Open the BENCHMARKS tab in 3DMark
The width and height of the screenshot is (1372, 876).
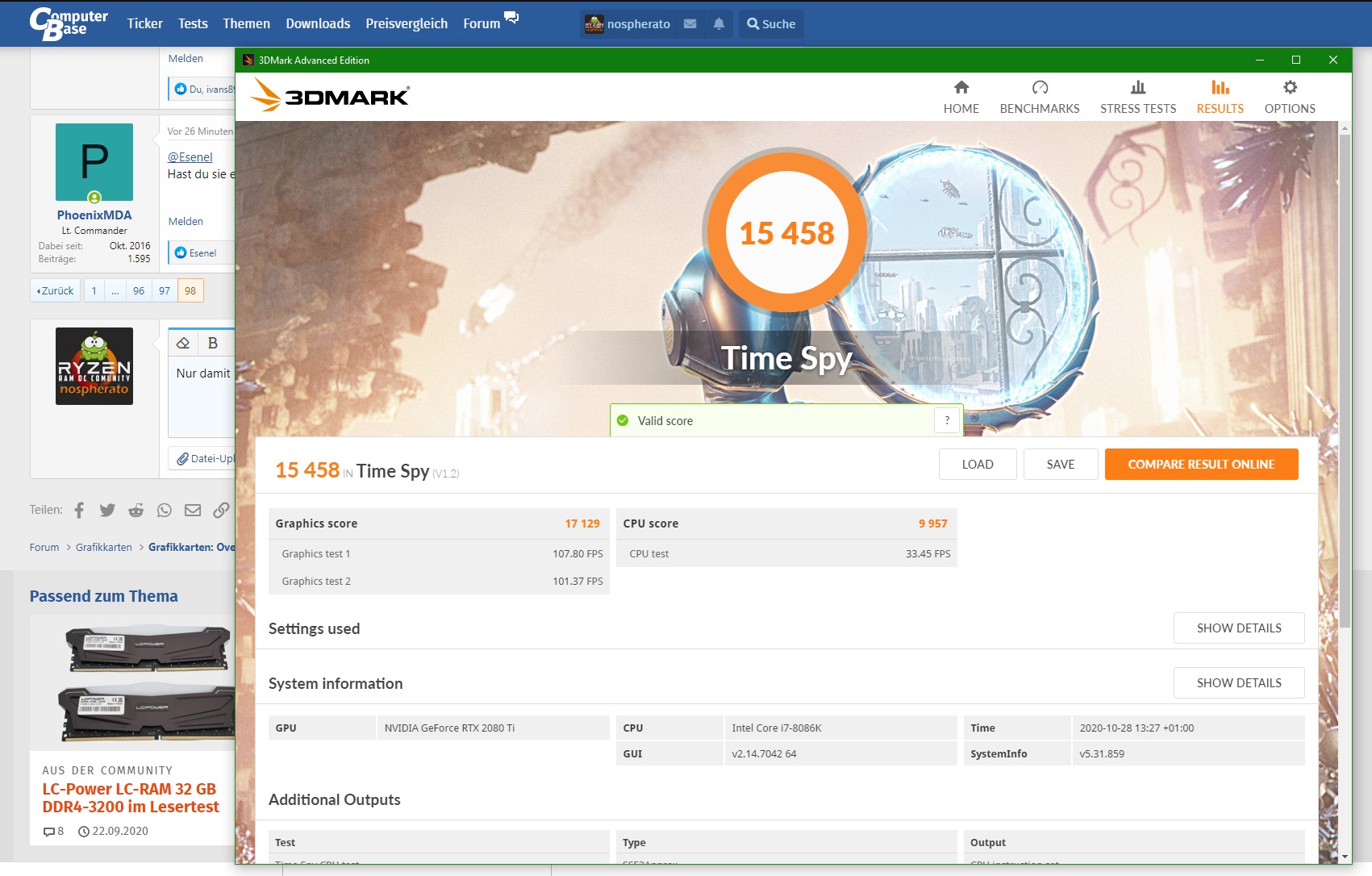tap(1039, 98)
